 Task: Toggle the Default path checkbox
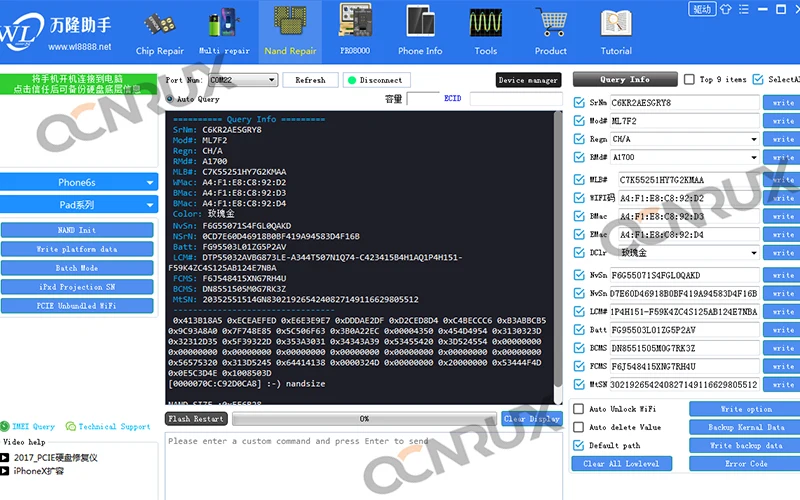579,445
